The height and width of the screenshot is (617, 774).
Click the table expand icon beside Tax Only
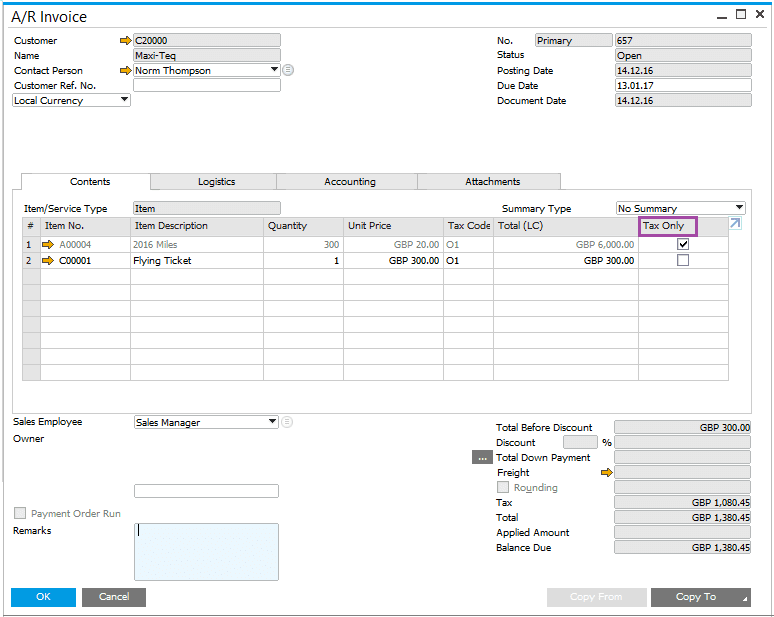click(x=735, y=224)
